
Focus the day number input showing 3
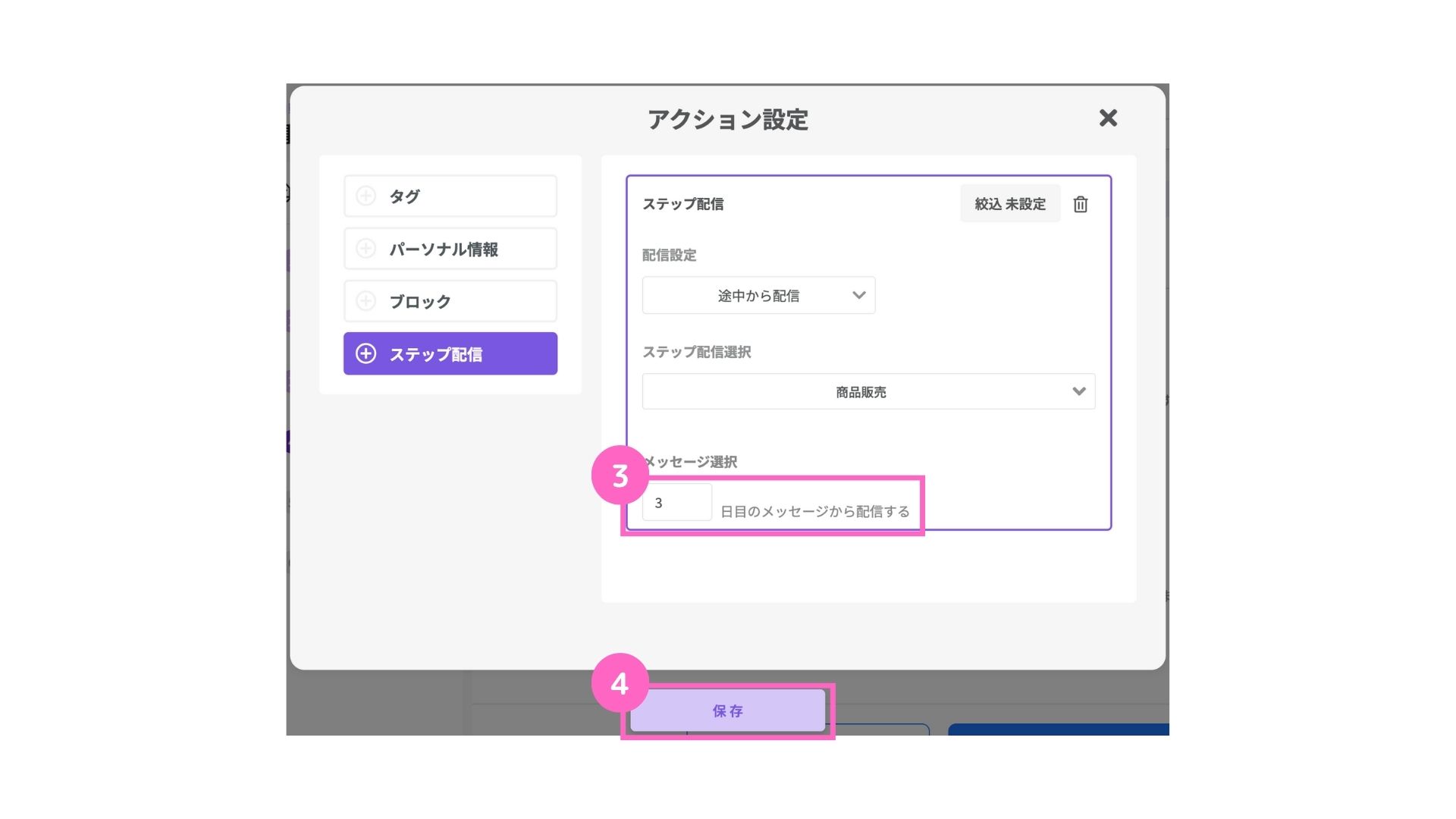pos(676,502)
